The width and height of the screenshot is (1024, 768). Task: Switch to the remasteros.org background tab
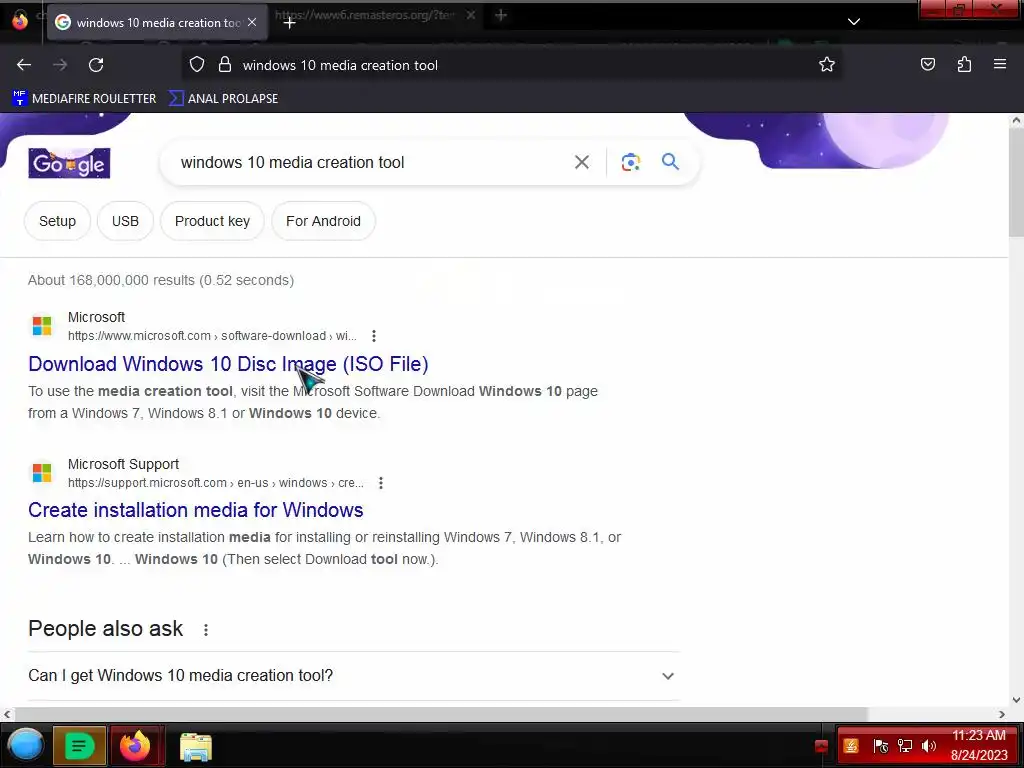point(364,14)
